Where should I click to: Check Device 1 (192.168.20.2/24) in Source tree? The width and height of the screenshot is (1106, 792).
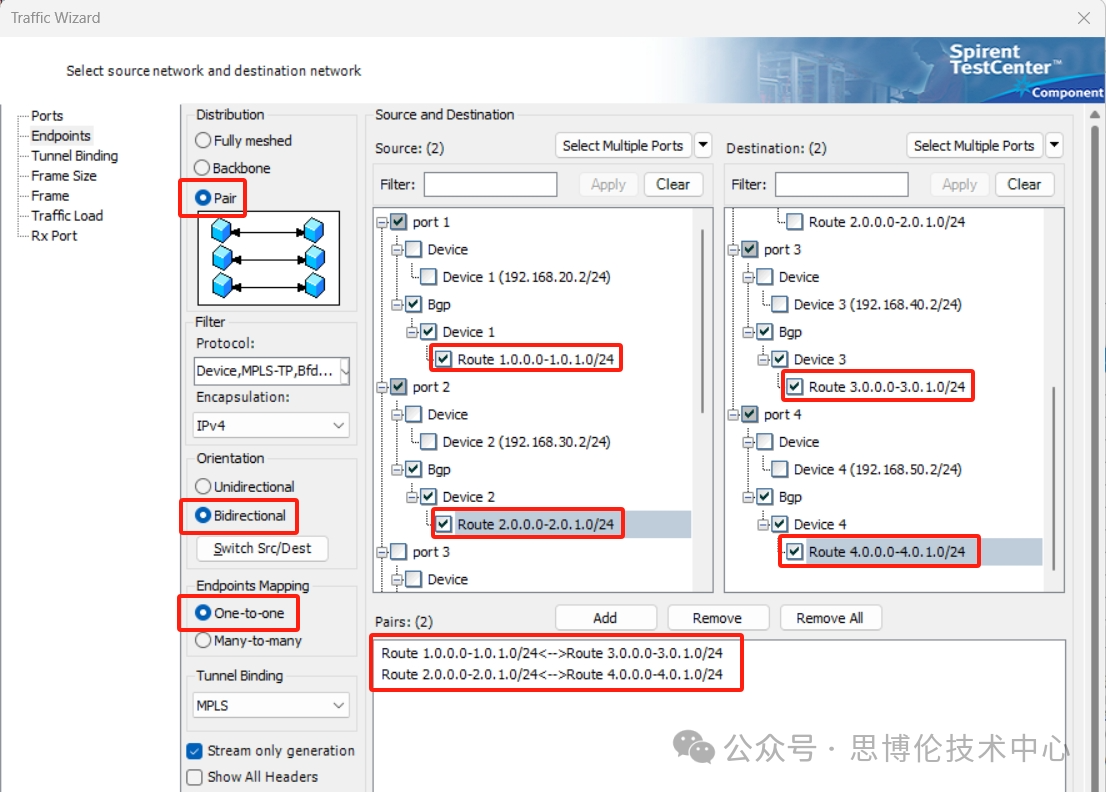click(x=428, y=277)
